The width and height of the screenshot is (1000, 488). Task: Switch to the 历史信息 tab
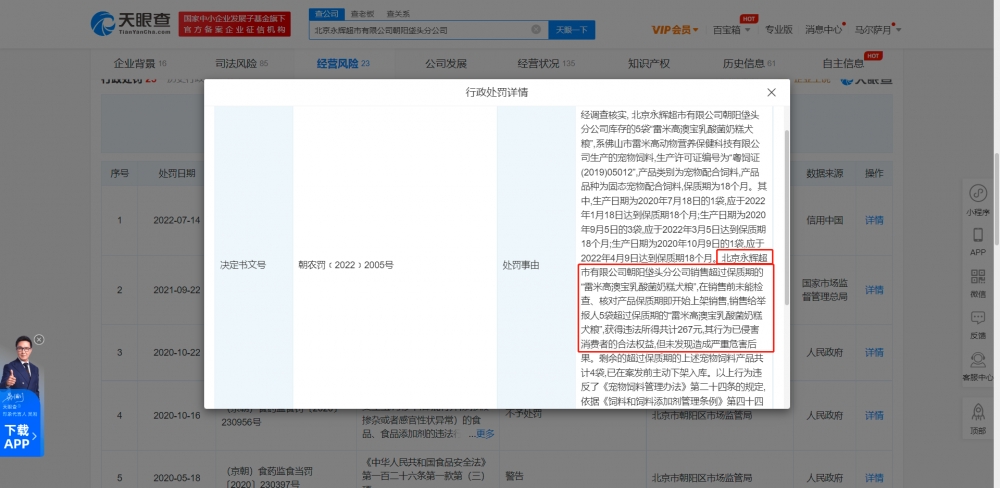(x=749, y=63)
